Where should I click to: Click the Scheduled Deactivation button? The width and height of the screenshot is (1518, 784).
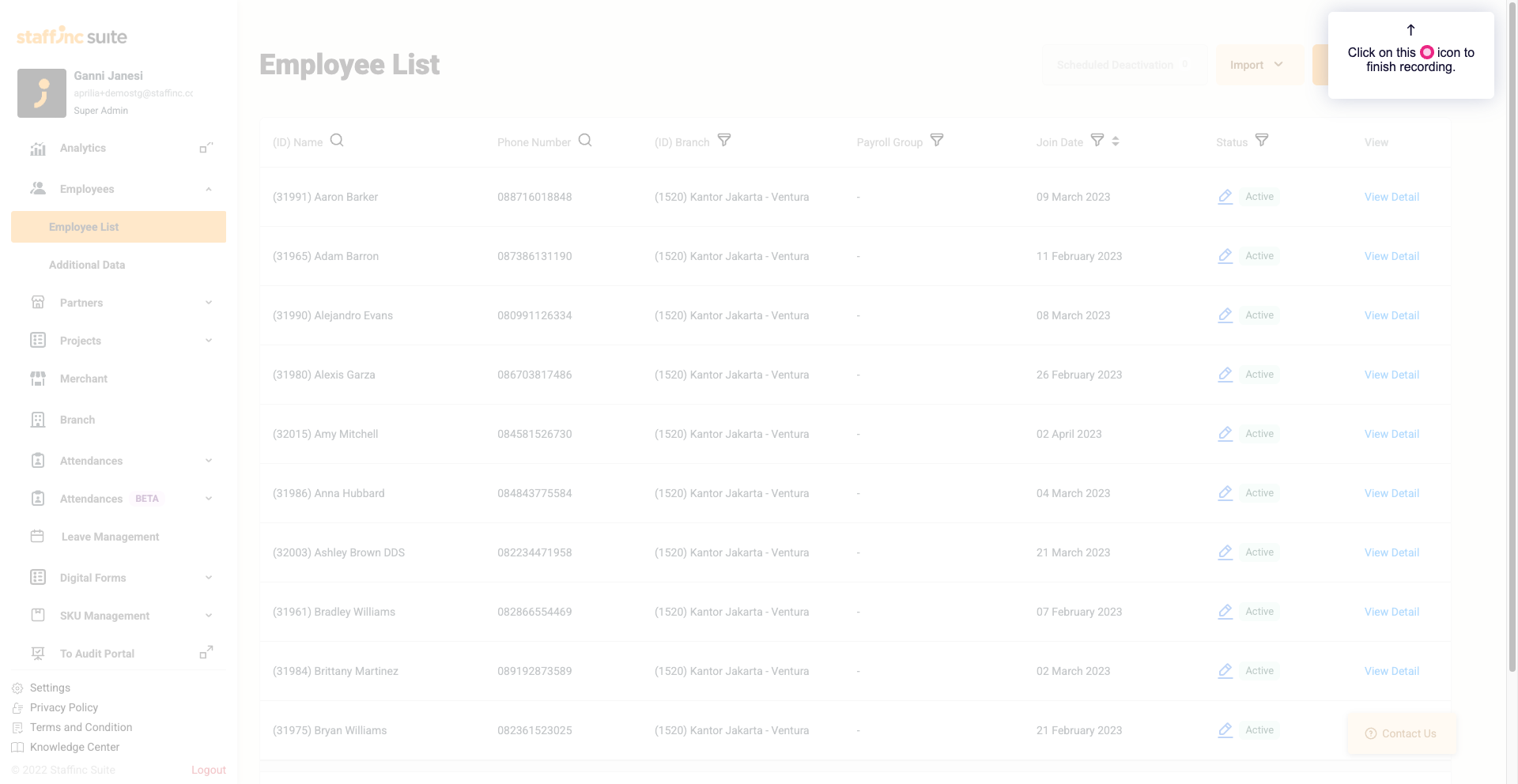[1123, 65]
